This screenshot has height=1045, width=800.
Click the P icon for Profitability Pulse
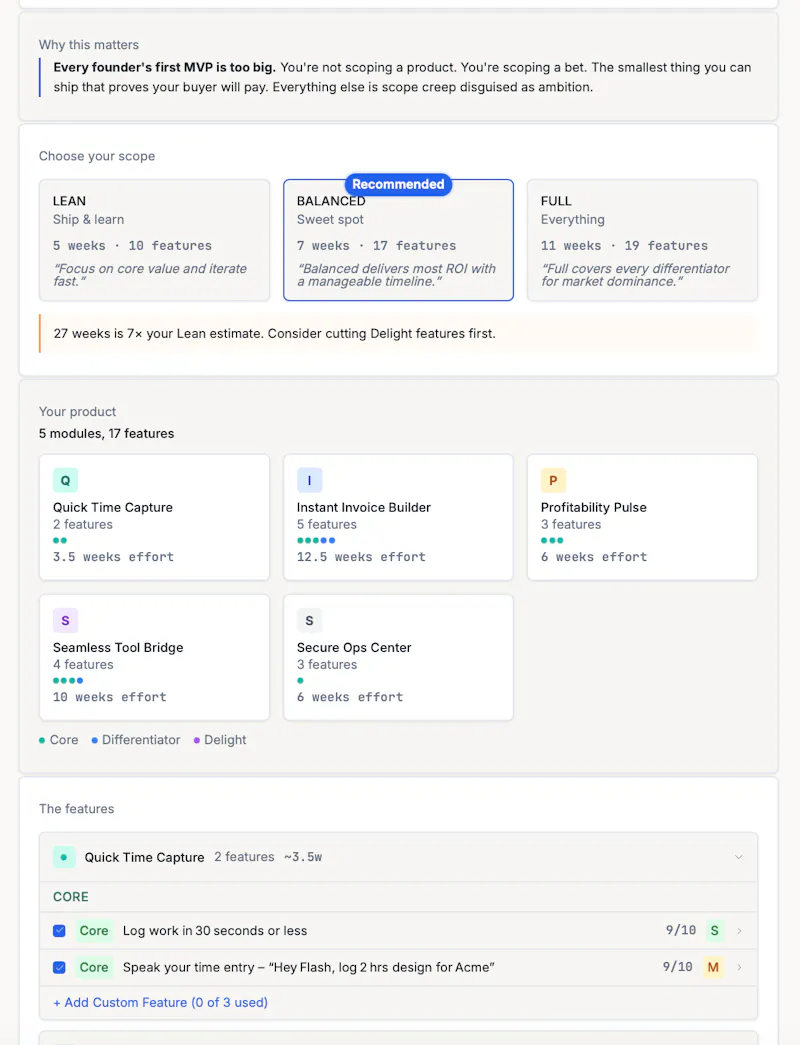(553, 481)
